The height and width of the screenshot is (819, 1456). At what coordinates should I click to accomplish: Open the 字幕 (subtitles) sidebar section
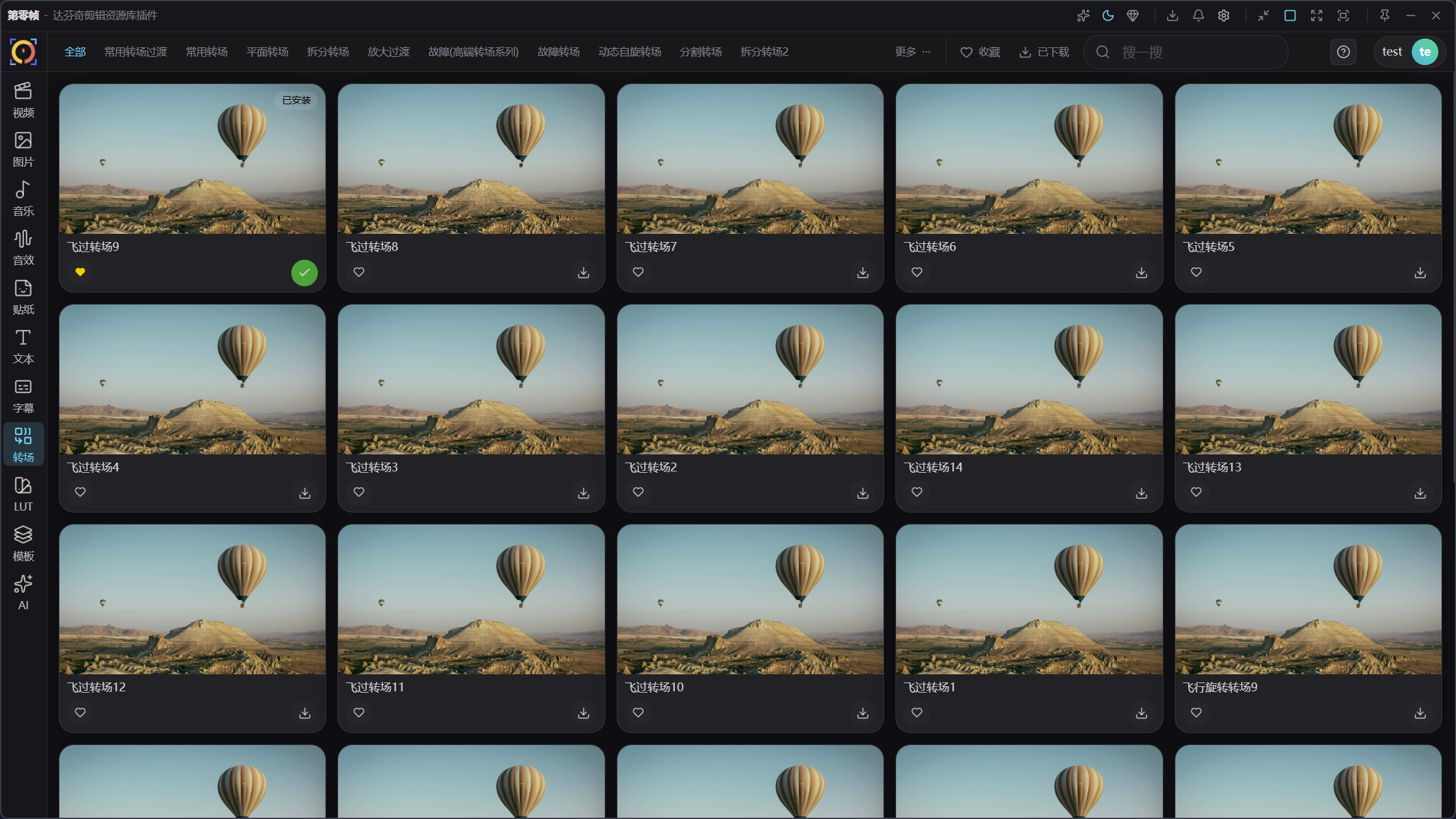click(23, 396)
